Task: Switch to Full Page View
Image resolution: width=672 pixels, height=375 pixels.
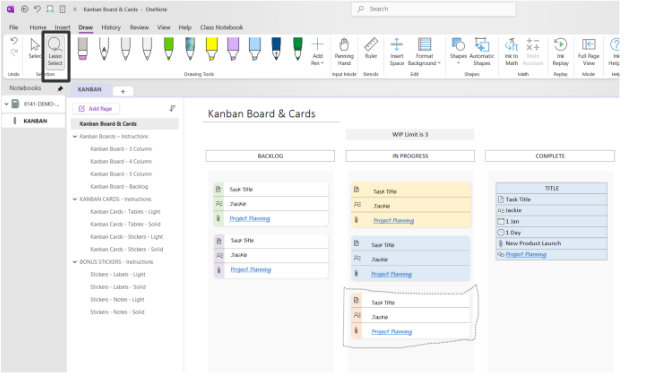Action: (x=588, y=52)
